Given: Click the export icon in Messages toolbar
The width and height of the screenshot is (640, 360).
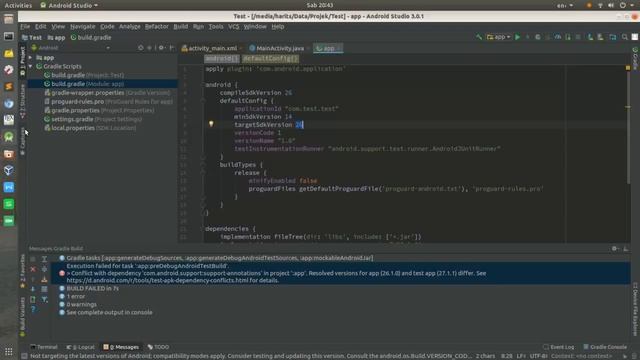Looking at the screenshot, I should click(44, 279).
